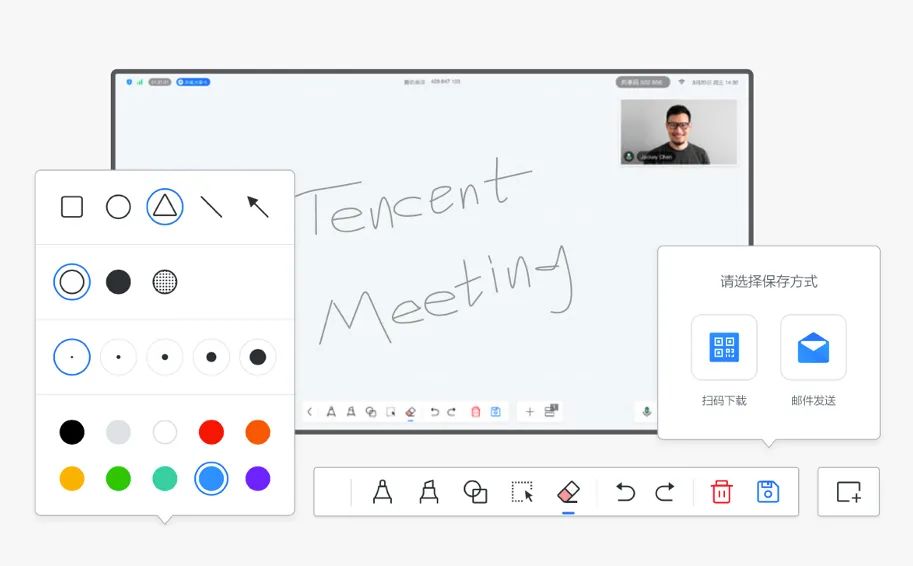The height and width of the screenshot is (566, 913).
Task: Choose the orange color swatch
Action: [258, 432]
